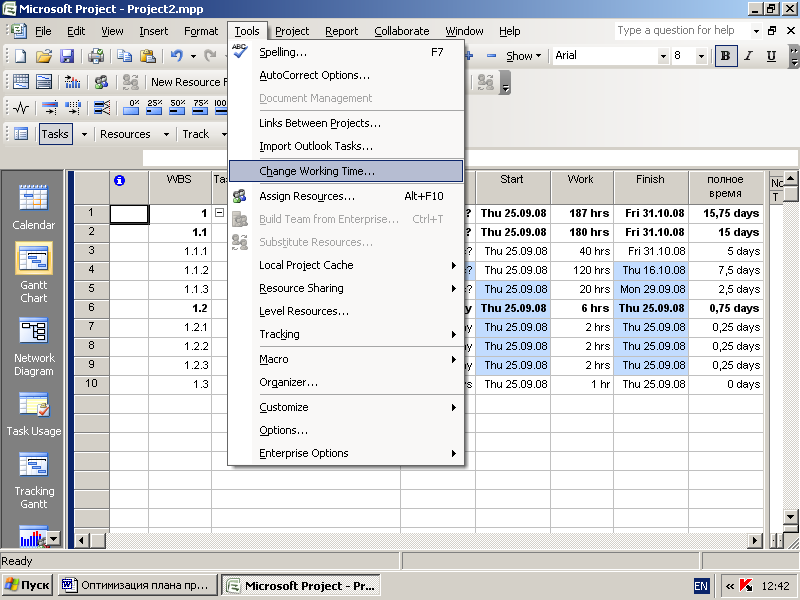
Task: Expand the Show outline level dropdown
Action: click(523, 56)
